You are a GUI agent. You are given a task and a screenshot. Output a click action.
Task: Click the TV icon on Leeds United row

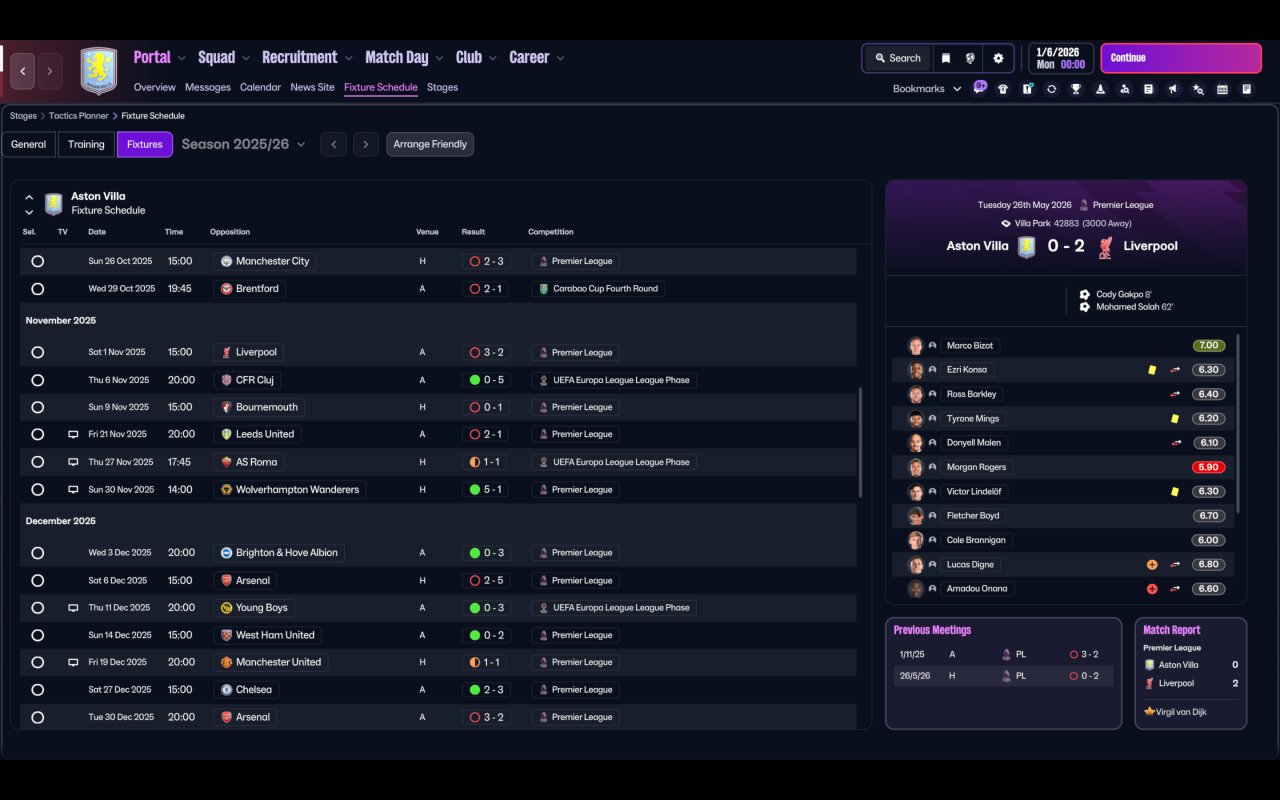pos(73,435)
